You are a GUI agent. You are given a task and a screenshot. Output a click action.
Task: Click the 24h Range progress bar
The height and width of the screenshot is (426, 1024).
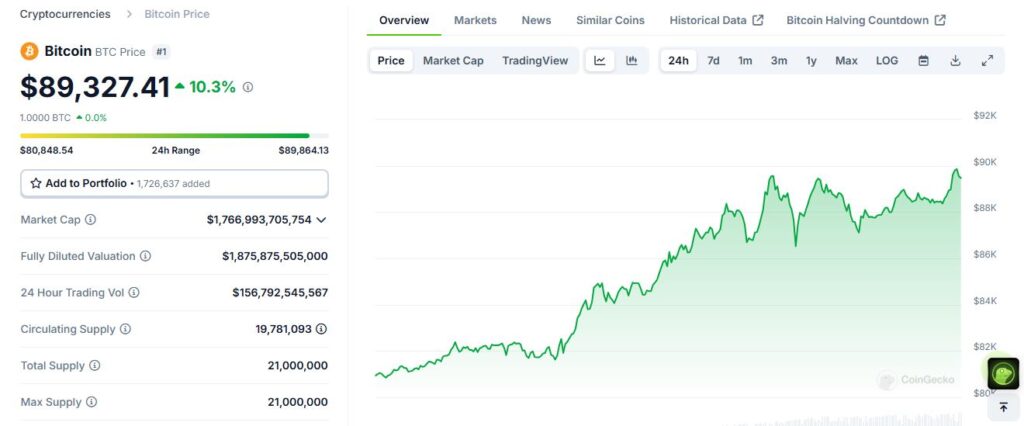[x=174, y=136]
